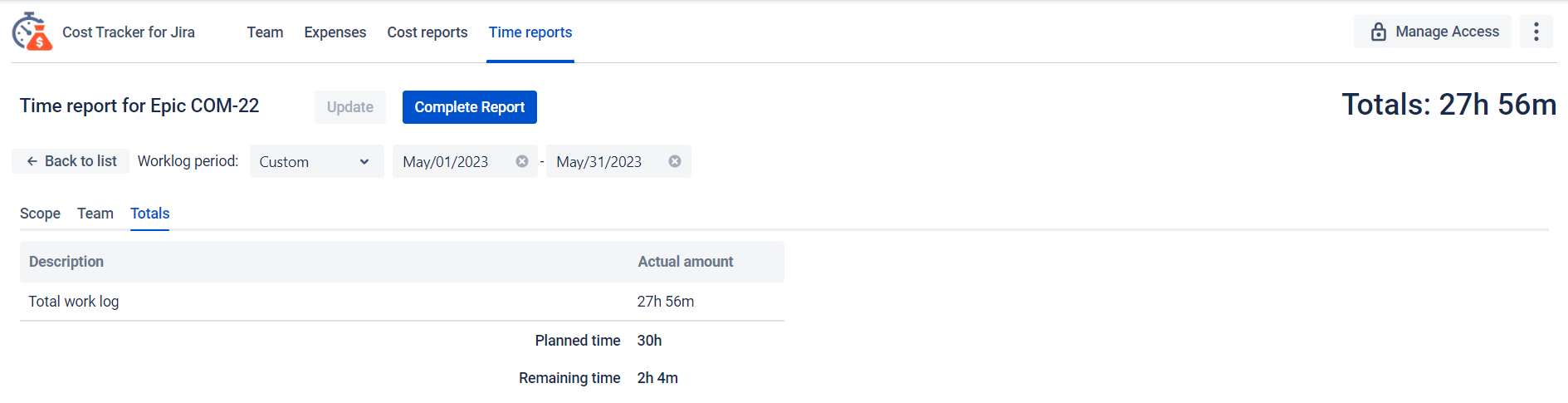Switch to the Scope tab

(x=40, y=214)
